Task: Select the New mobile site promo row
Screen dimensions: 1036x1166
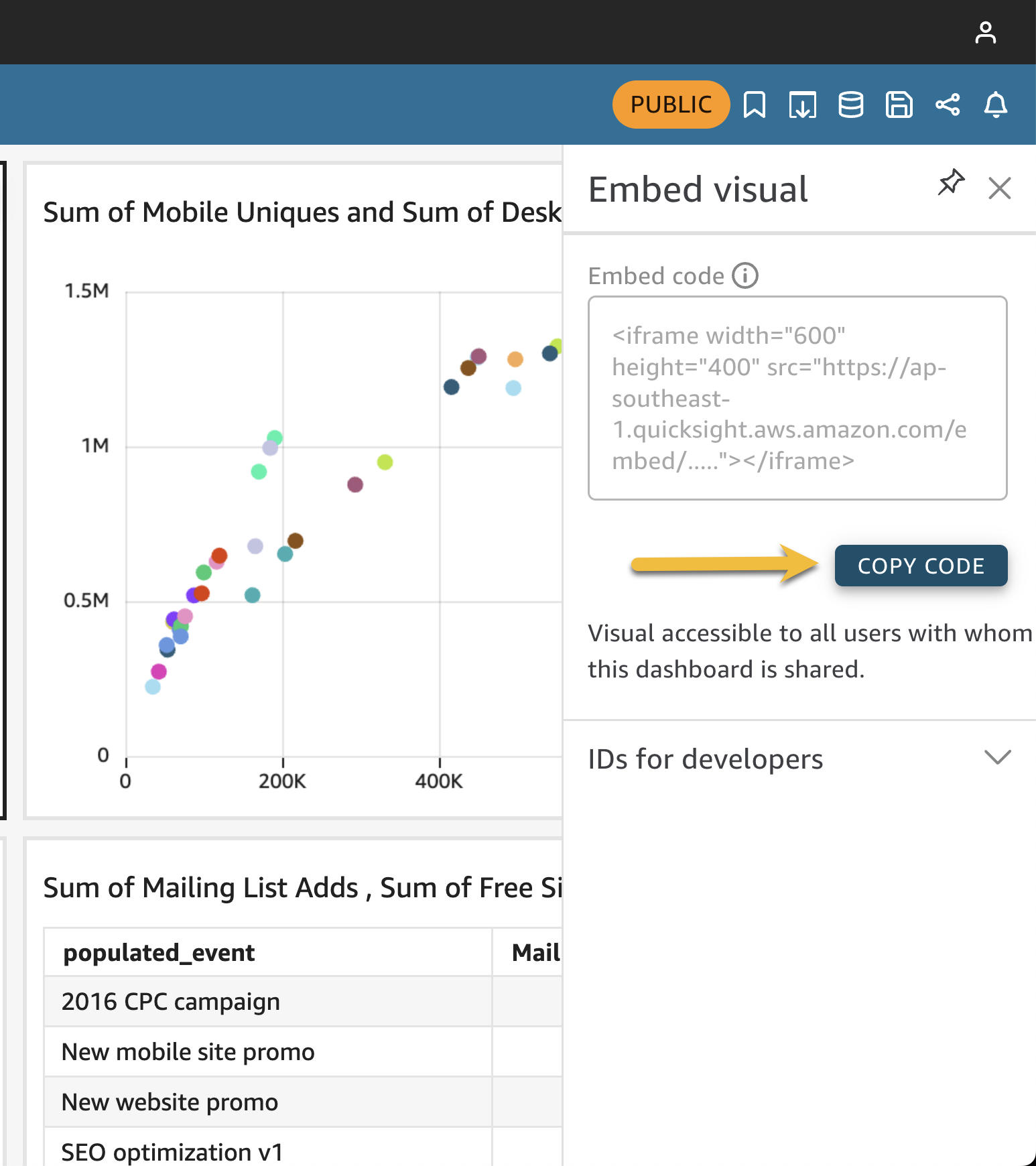Action: [x=188, y=1052]
